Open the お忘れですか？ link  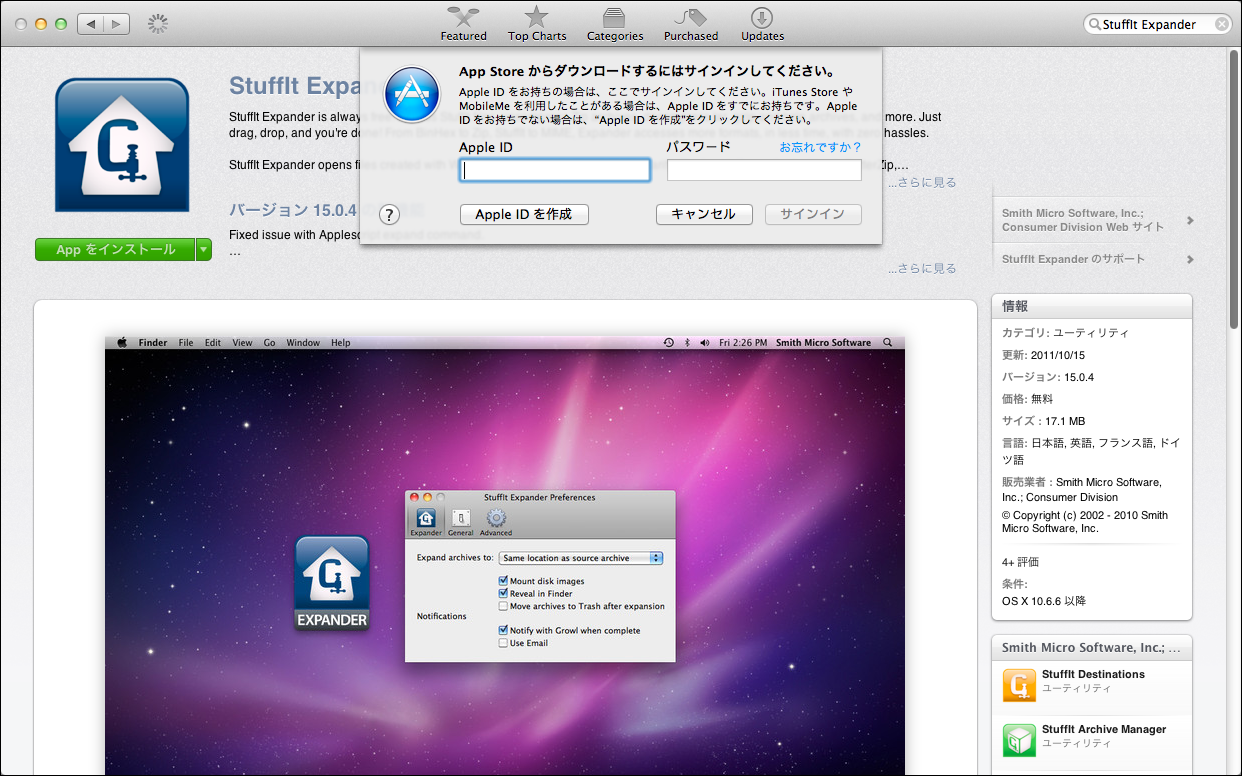pos(820,147)
